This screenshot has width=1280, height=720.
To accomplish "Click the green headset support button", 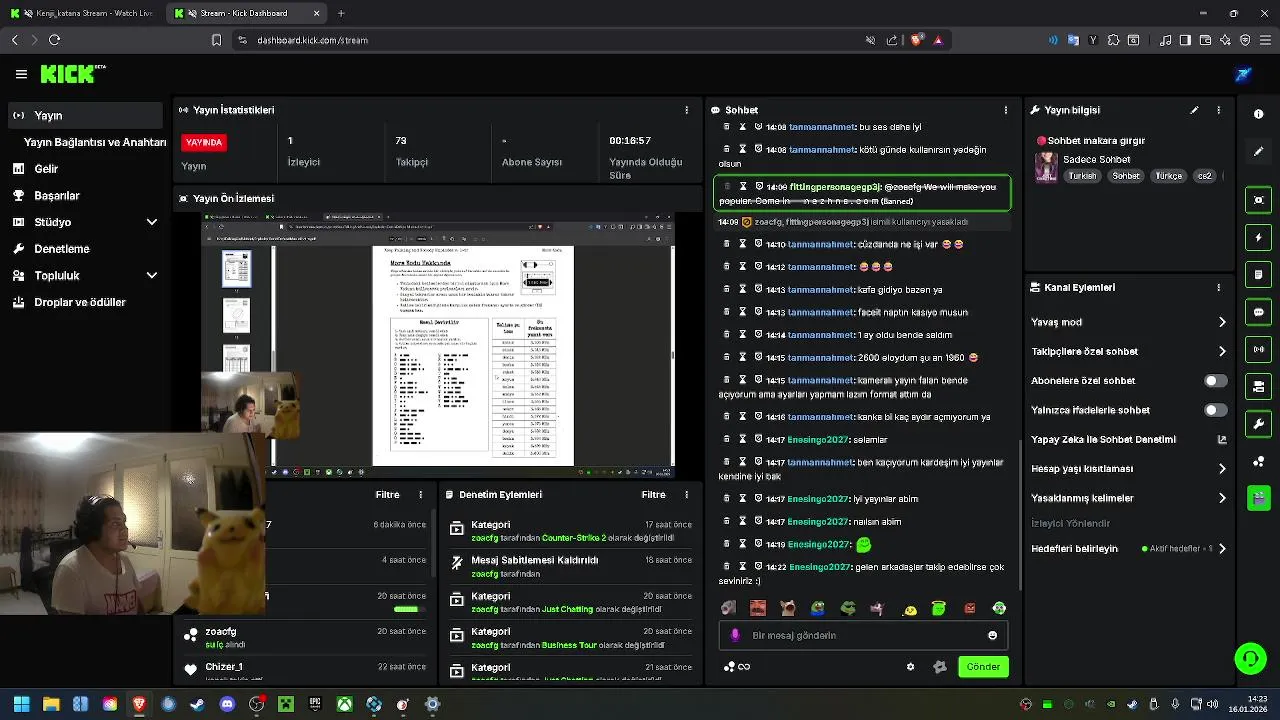I will tap(1250, 658).
